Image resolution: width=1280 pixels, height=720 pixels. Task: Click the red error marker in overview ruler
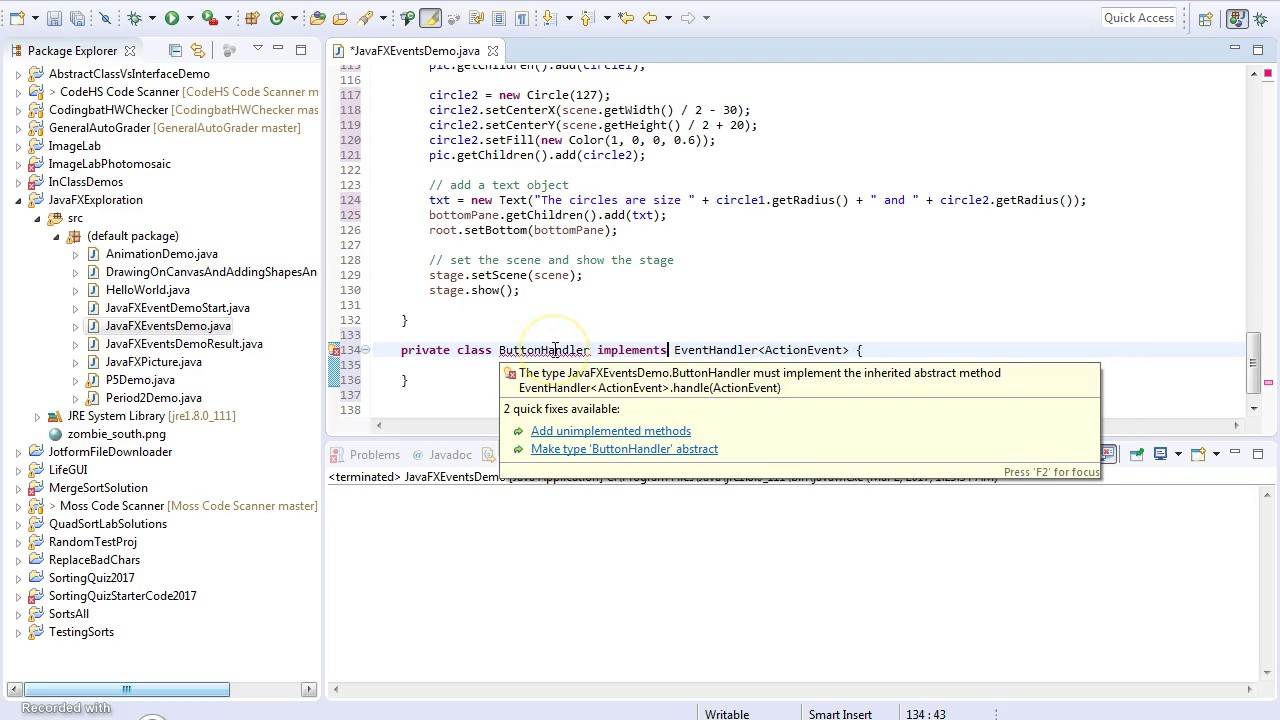click(1268, 382)
